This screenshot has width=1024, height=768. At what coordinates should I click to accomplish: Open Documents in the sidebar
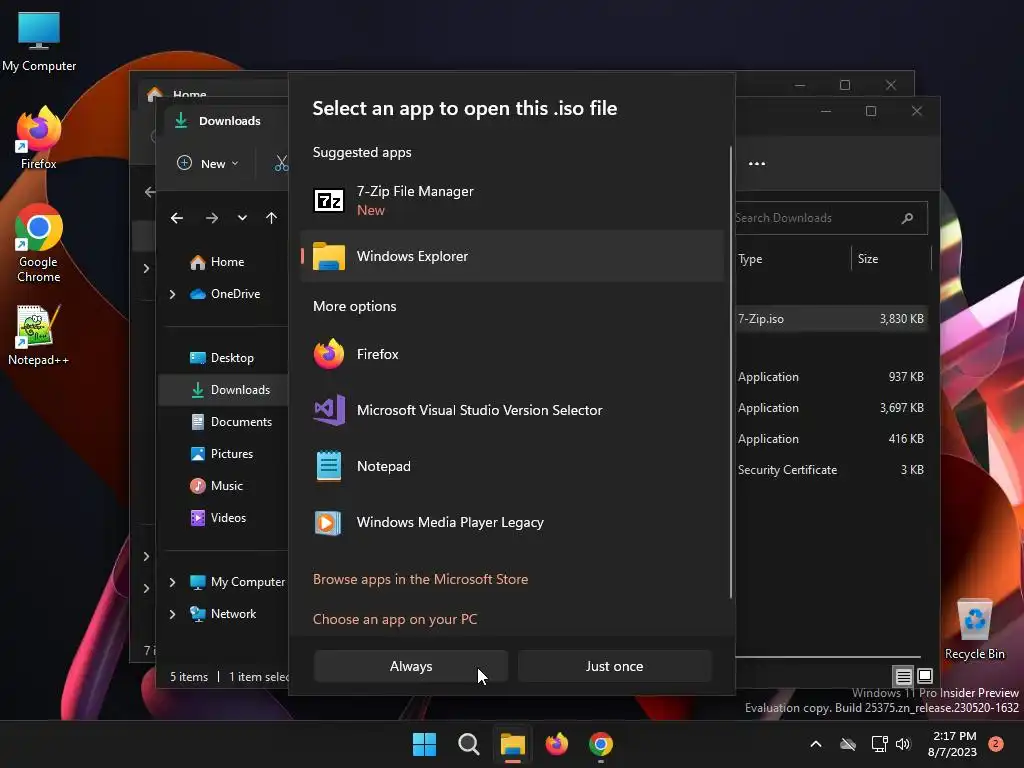231,422
